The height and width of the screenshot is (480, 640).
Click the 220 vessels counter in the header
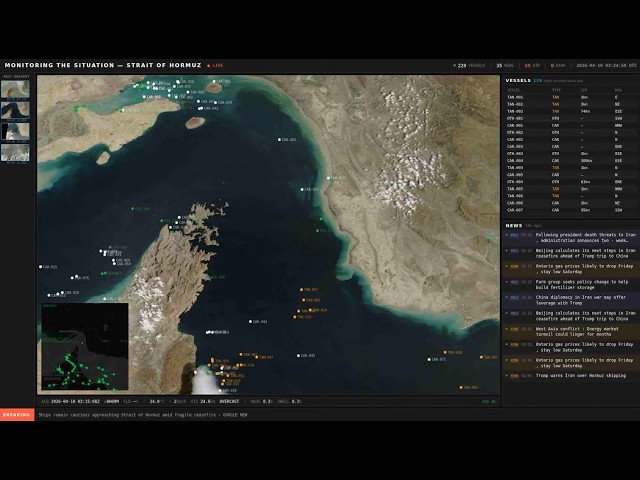[469, 66]
